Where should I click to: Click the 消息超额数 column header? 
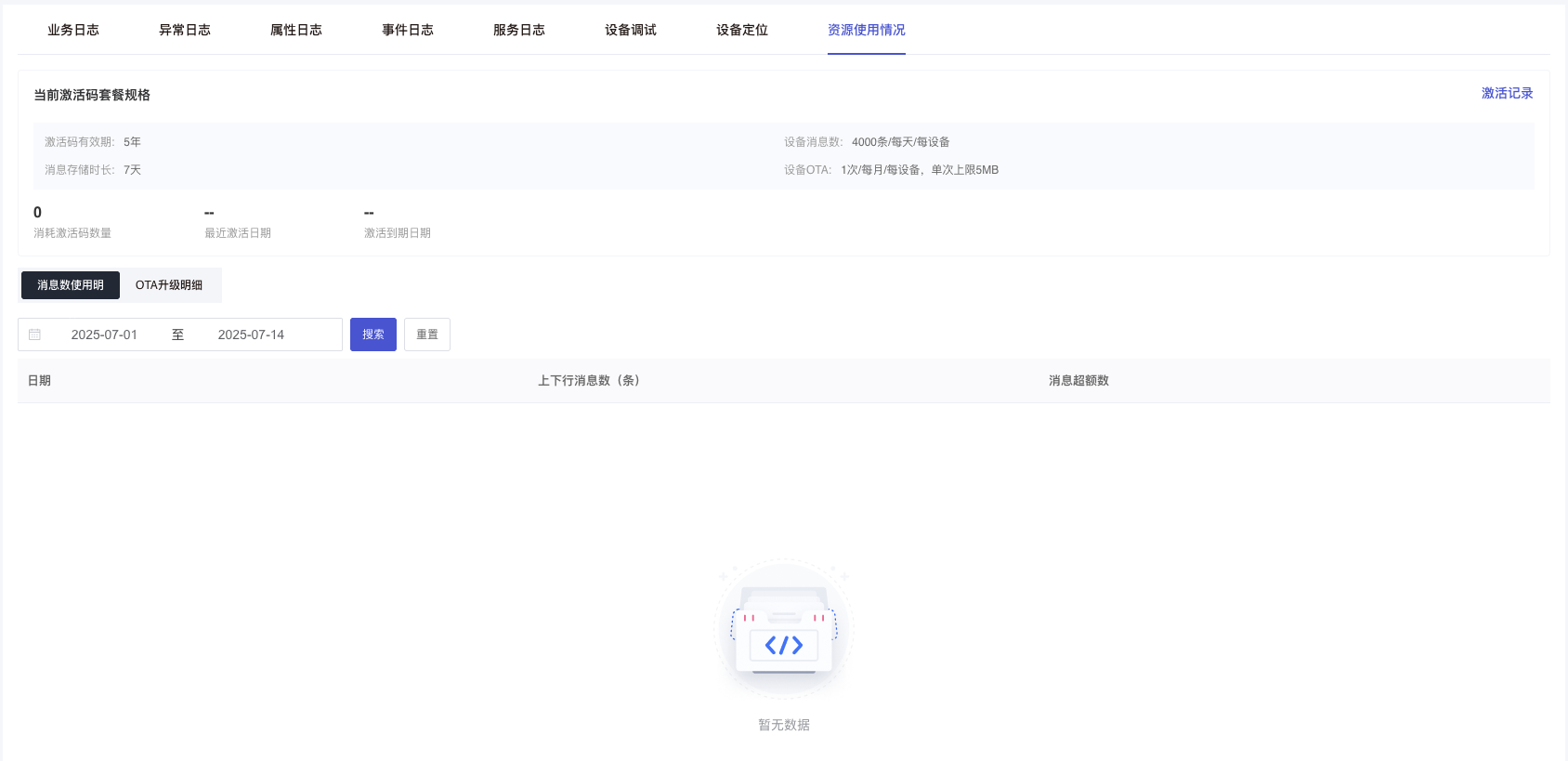click(1078, 381)
